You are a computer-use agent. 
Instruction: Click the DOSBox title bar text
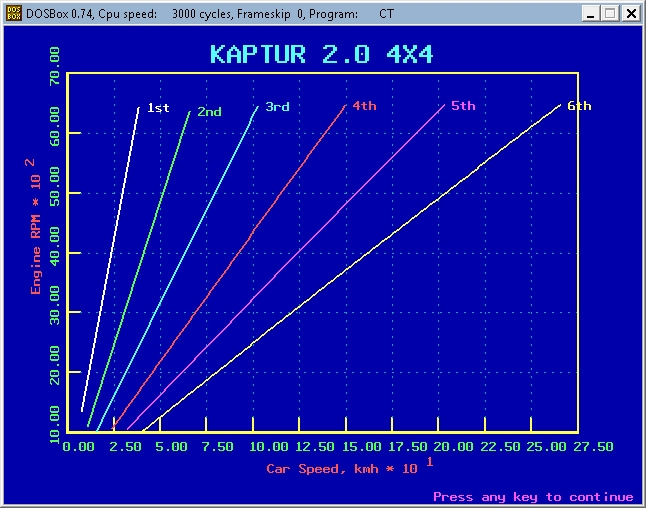coord(210,14)
